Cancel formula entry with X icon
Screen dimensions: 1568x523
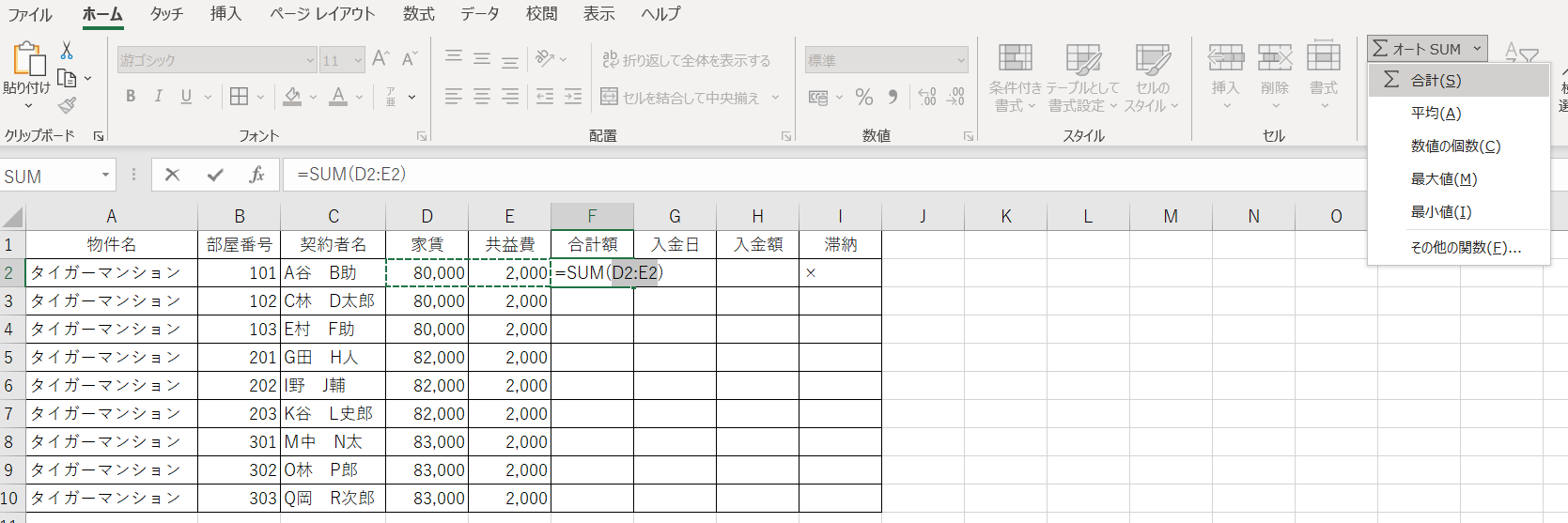(x=172, y=175)
